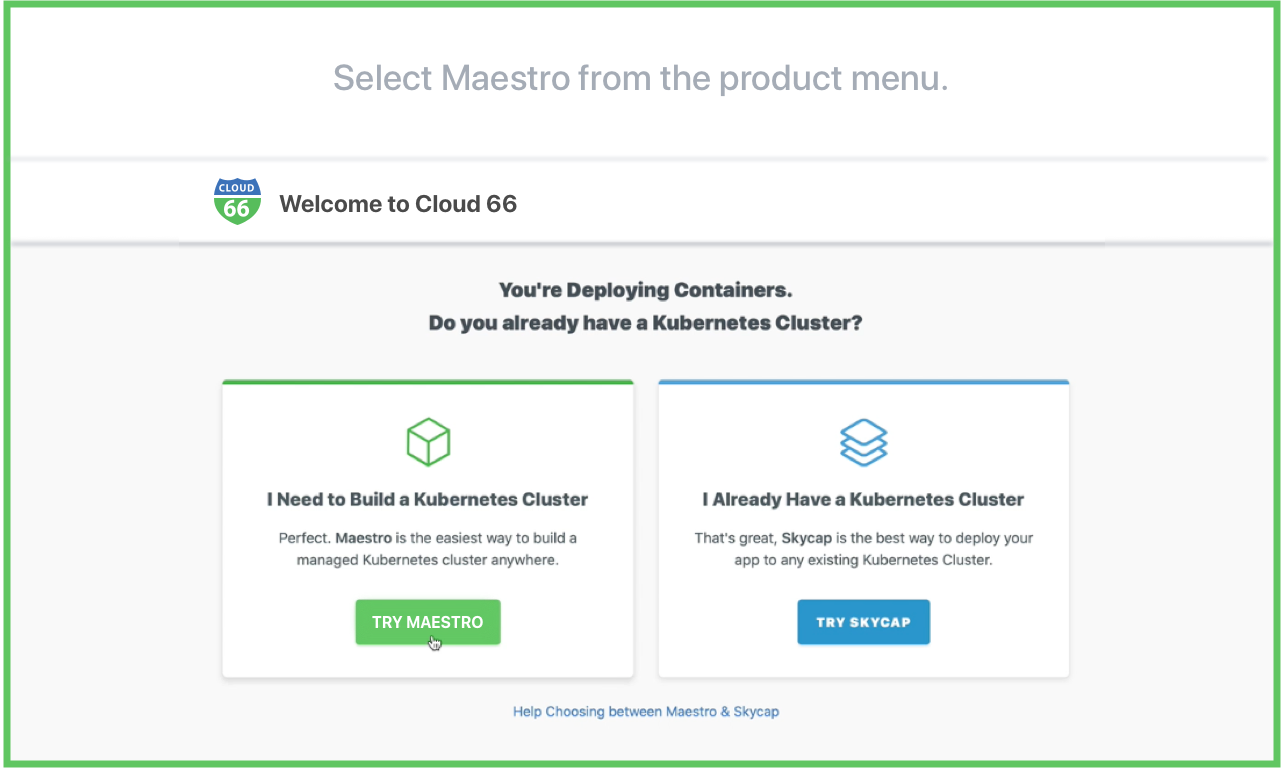Viewport: 1281px width, 768px height.
Task: Click 'I Already Have a Kubernetes Cluster' heading
Action: (x=863, y=498)
